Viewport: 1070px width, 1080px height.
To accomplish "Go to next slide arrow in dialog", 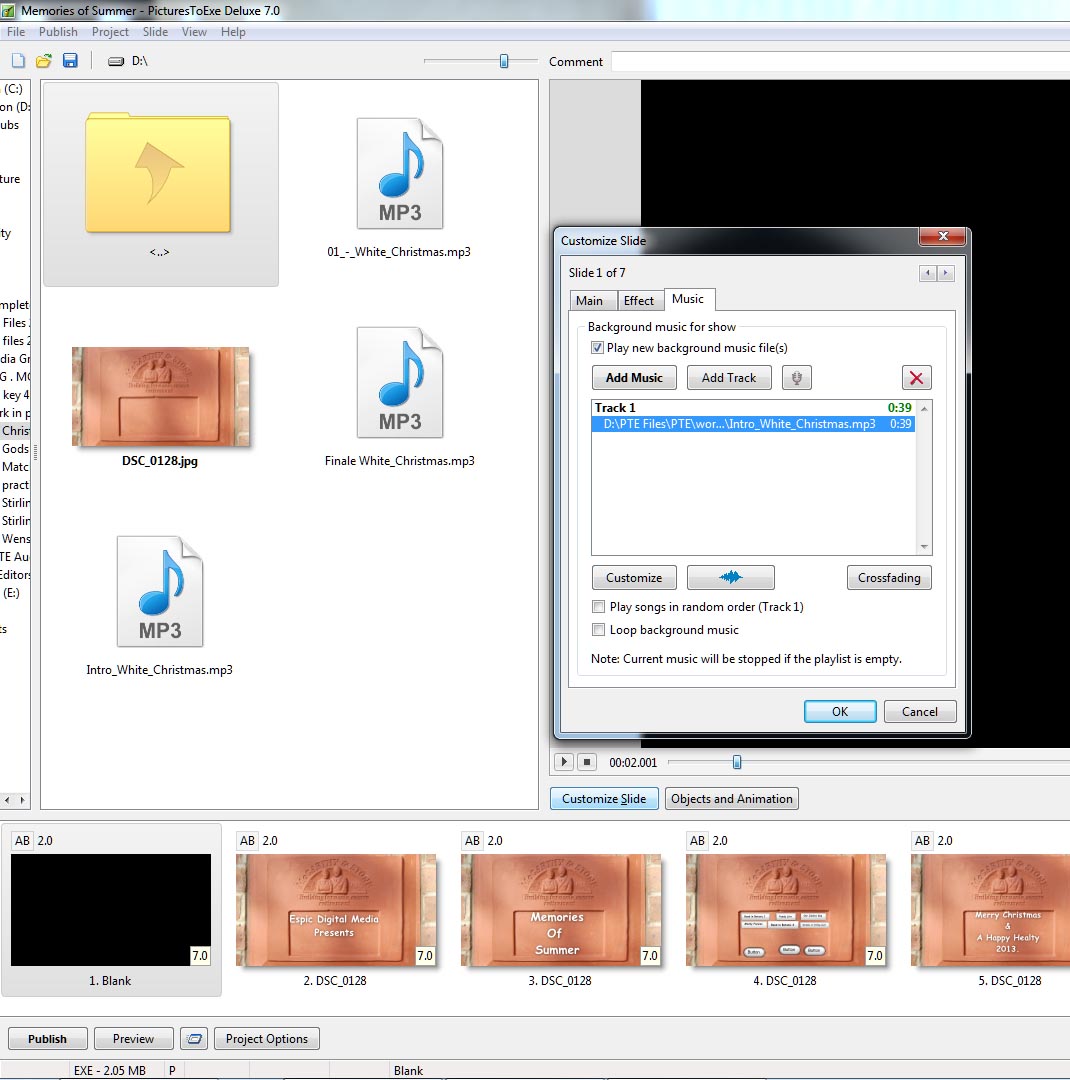I will (x=945, y=273).
